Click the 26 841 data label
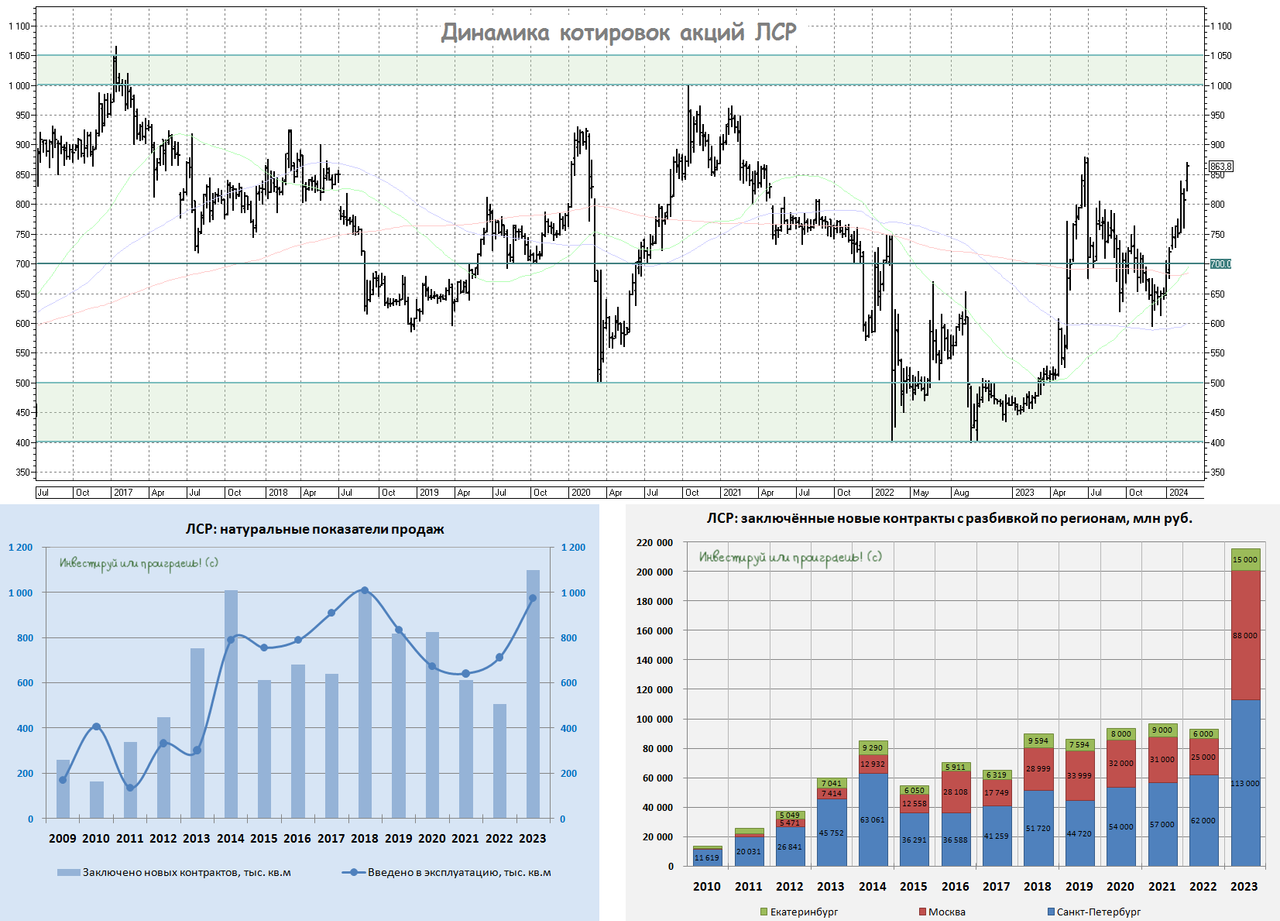1280x921 pixels. [790, 846]
